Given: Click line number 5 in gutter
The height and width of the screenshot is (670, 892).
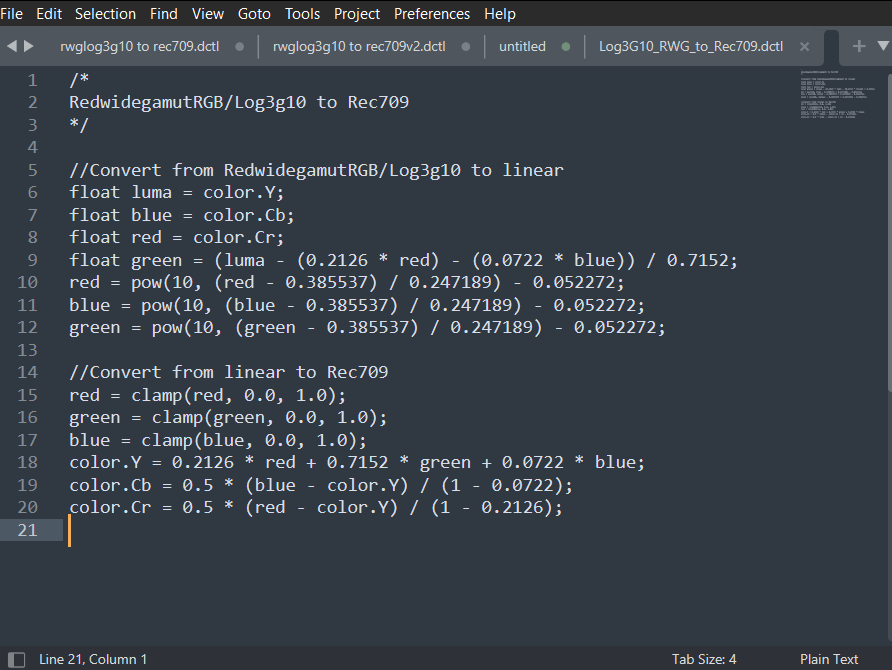Looking at the screenshot, I should (32, 170).
